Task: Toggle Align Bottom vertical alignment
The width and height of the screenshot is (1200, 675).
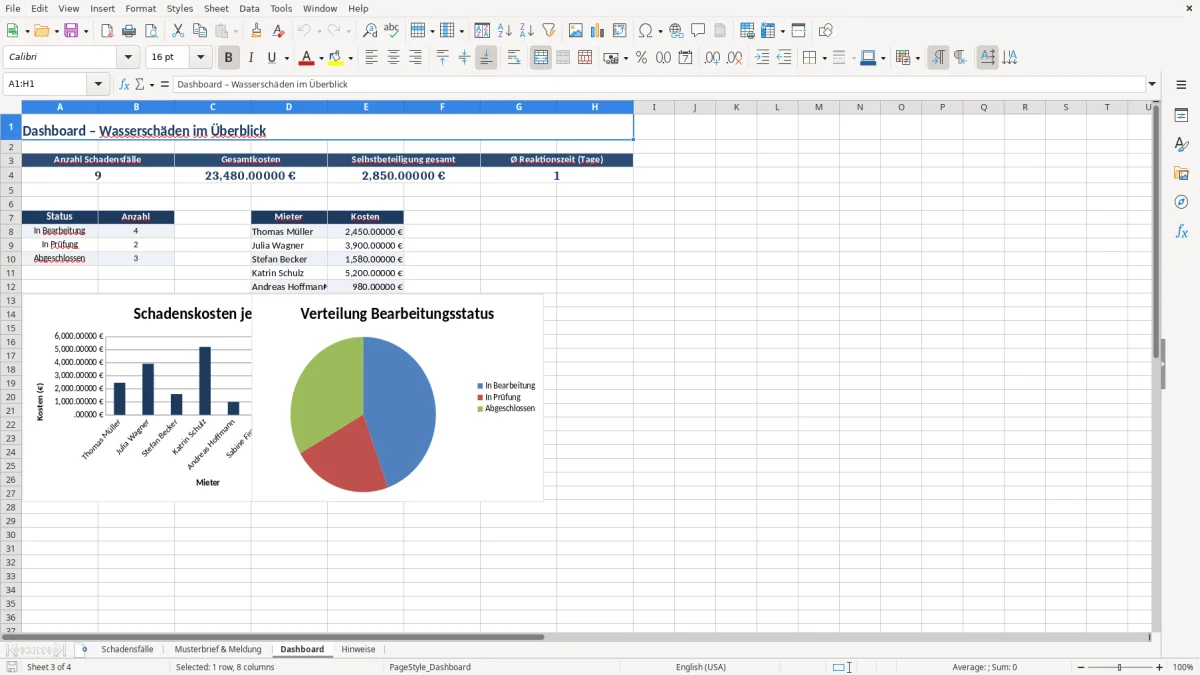Action: click(486, 58)
